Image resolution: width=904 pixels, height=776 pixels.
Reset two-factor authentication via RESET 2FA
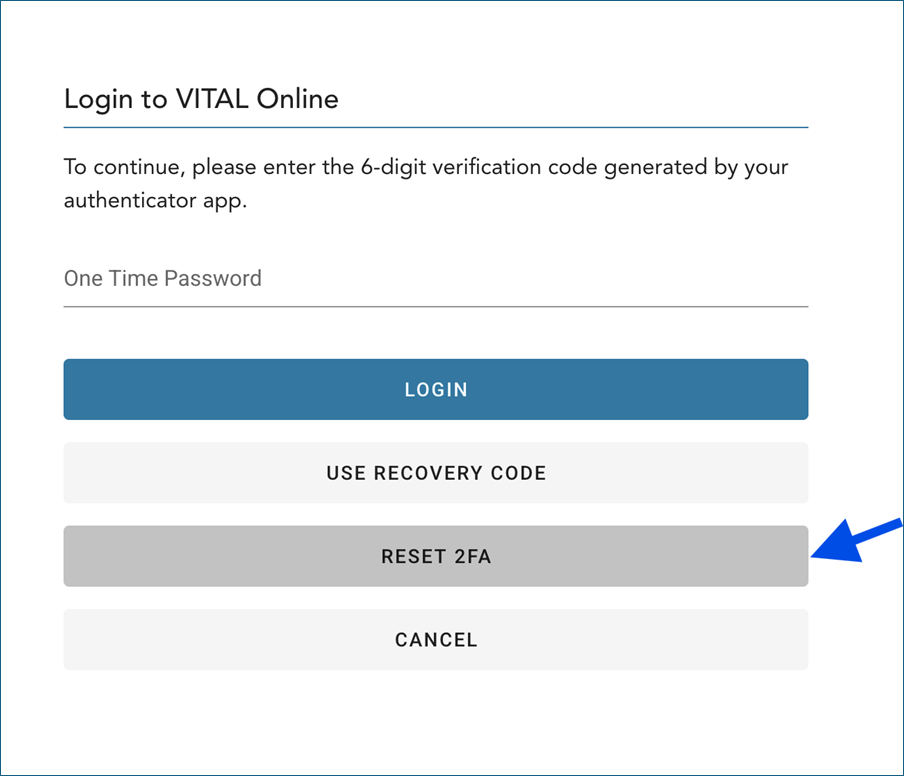[435, 556]
